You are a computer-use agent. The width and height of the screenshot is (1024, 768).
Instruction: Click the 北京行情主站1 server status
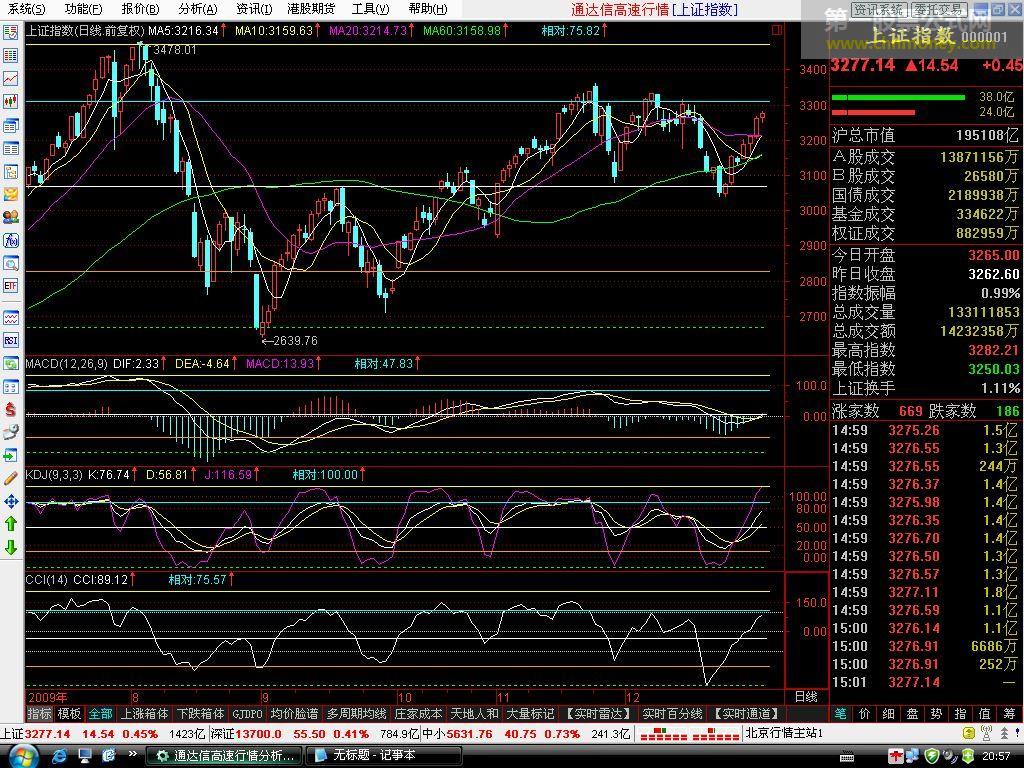click(x=784, y=733)
